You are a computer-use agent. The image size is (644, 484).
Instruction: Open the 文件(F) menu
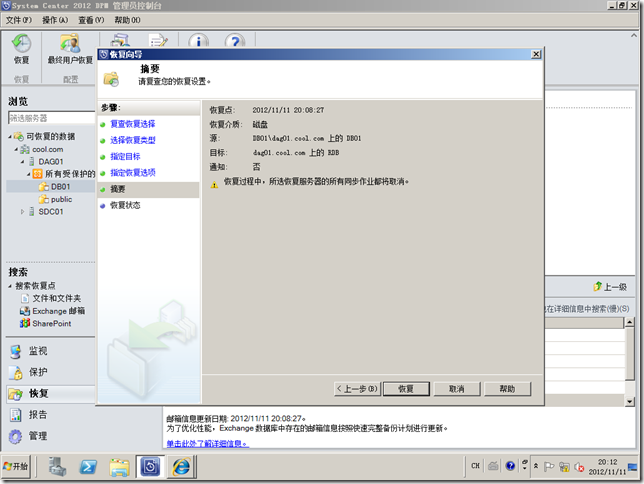[x=19, y=20]
